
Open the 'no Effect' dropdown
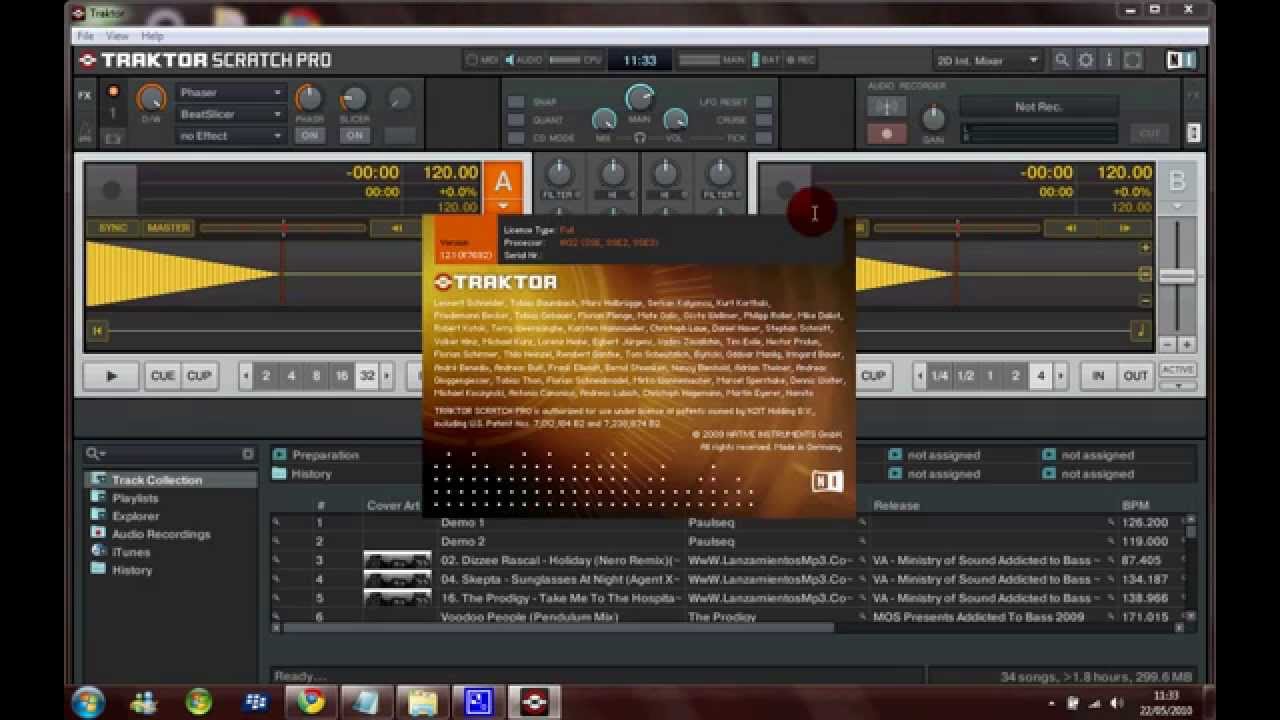point(231,136)
